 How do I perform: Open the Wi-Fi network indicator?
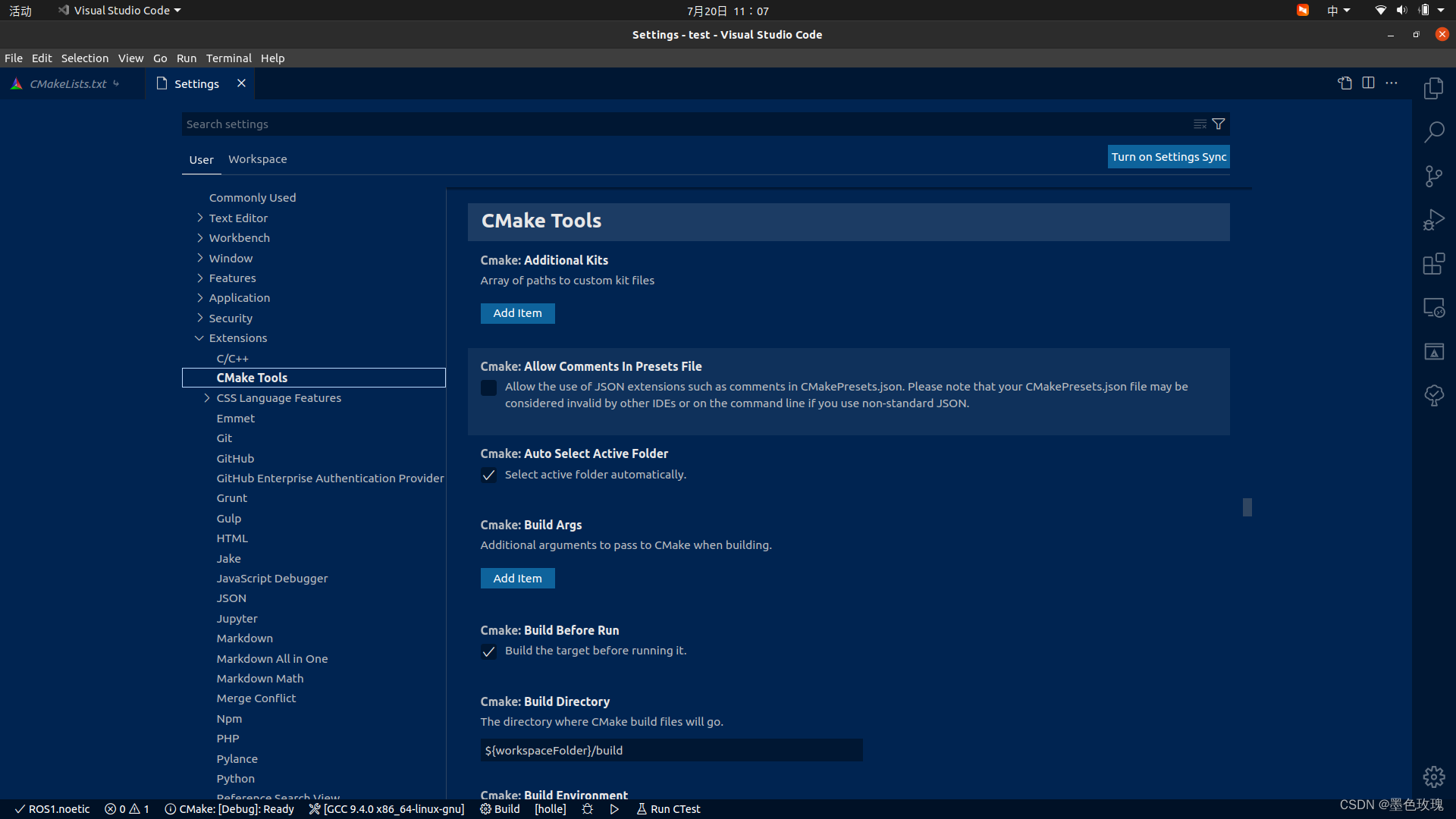click(x=1380, y=11)
